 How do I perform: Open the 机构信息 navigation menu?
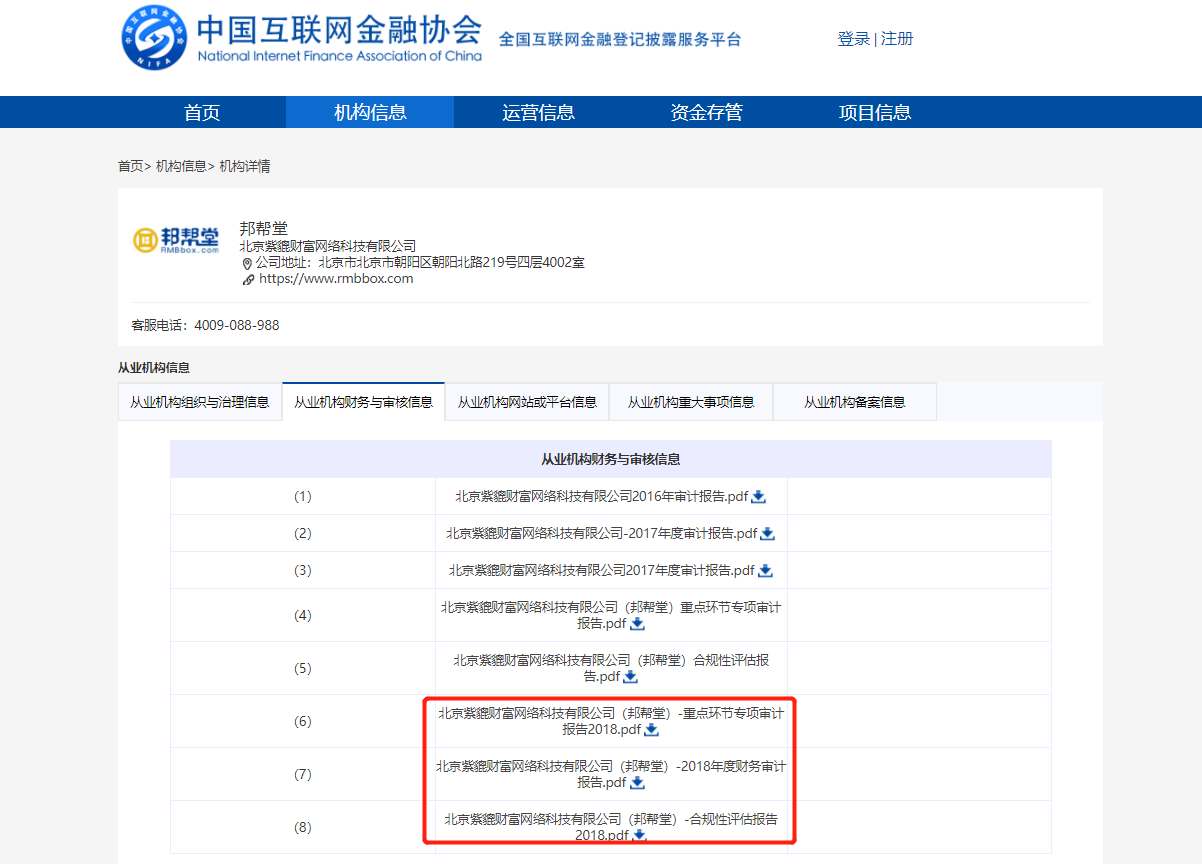tap(370, 112)
